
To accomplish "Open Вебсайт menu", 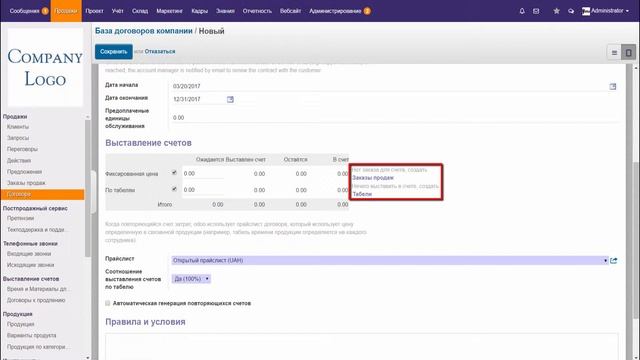I will [290, 11].
